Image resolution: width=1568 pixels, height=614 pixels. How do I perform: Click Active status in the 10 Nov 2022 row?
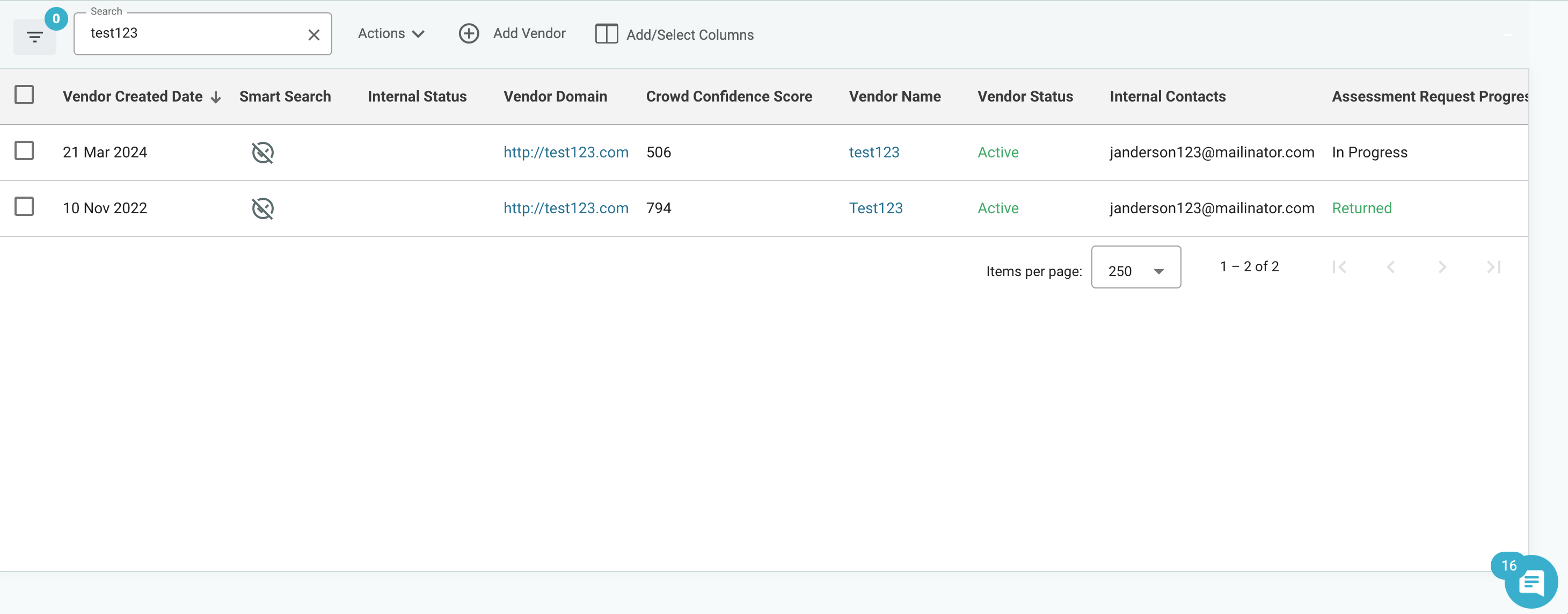[x=998, y=208]
